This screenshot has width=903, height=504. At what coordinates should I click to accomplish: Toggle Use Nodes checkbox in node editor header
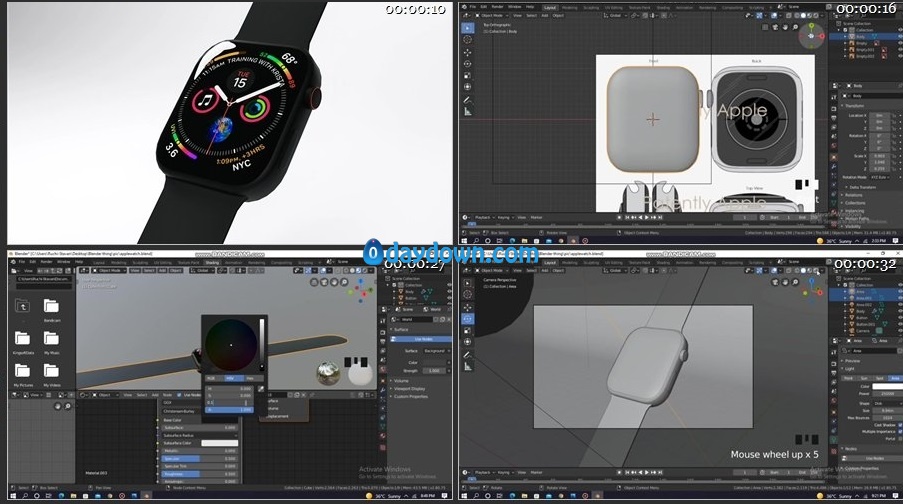(180, 395)
